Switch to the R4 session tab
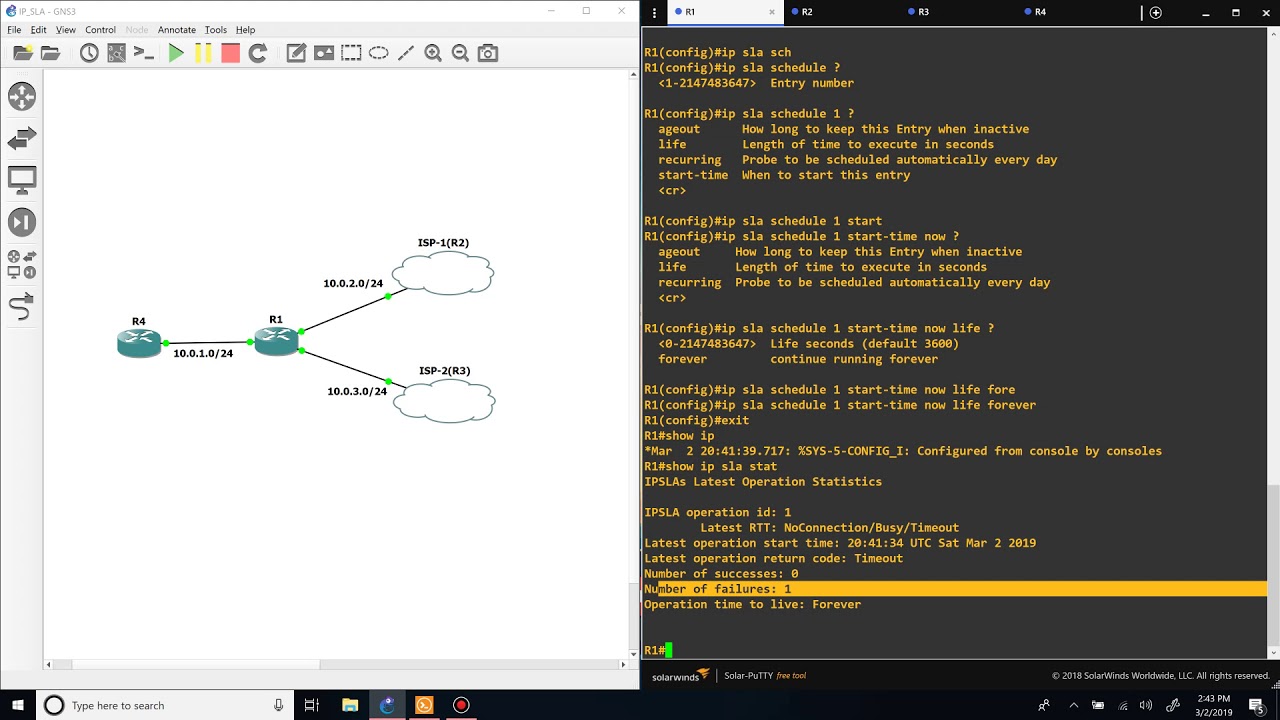The image size is (1280, 720). [x=1073, y=12]
